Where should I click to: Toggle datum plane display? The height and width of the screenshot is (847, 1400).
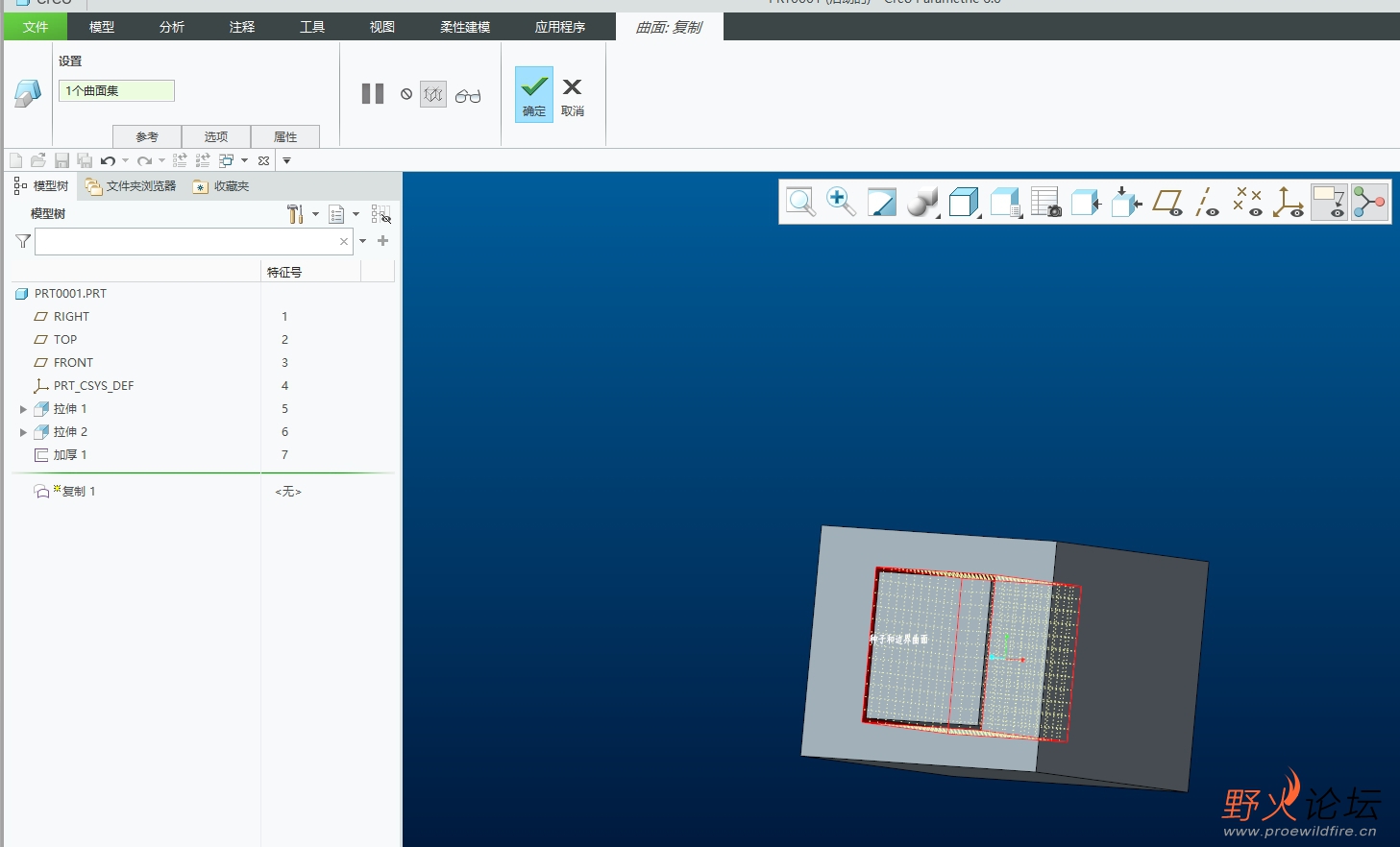pos(1167,202)
